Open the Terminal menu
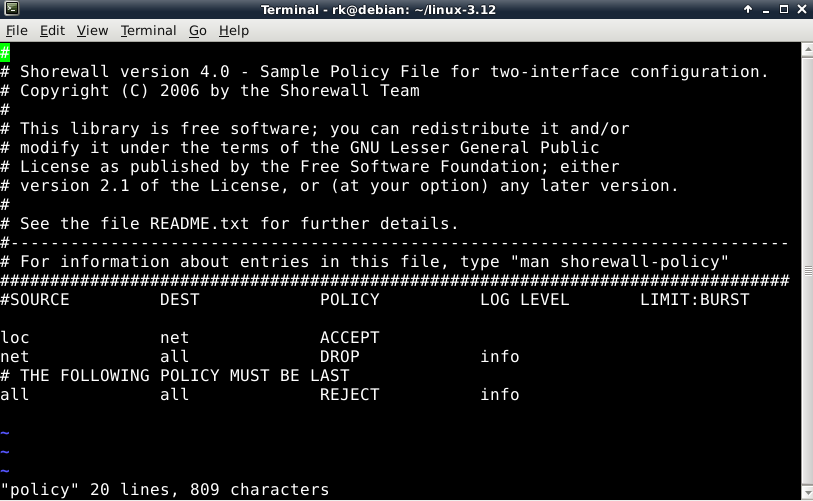Screen dimensions: 813x501 coord(148,31)
